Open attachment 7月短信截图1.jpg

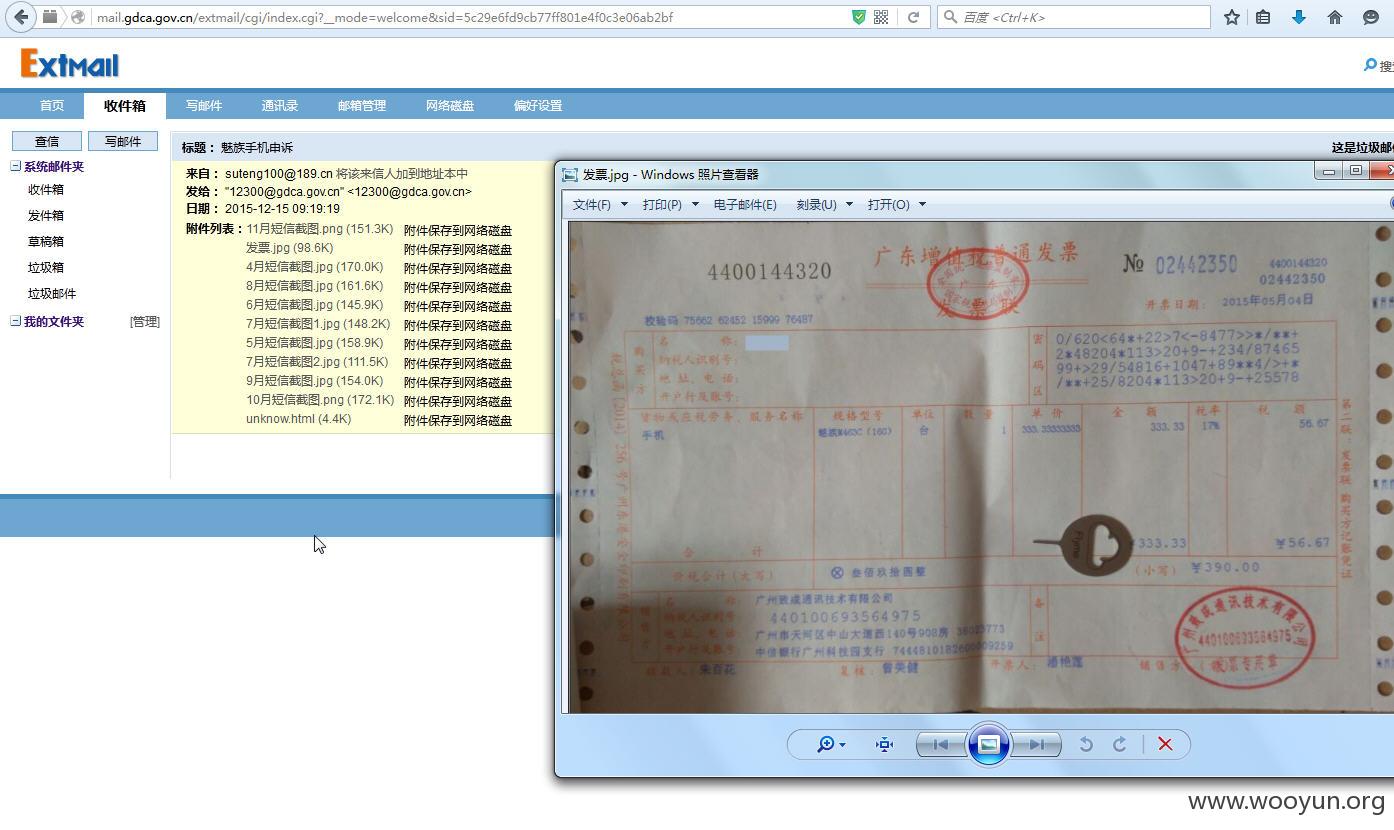click(318, 324)
